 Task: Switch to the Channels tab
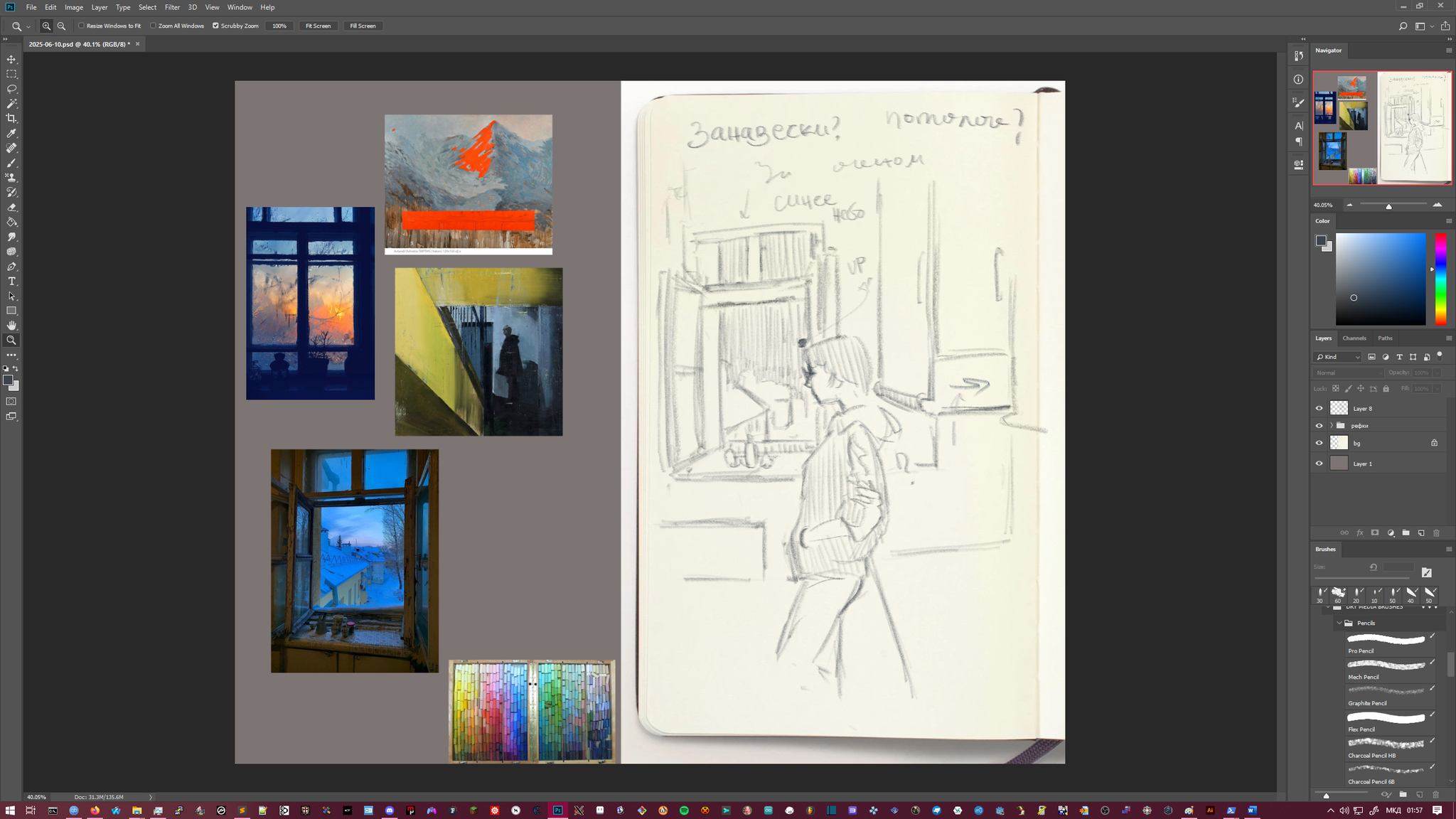tap(1354, 338)
